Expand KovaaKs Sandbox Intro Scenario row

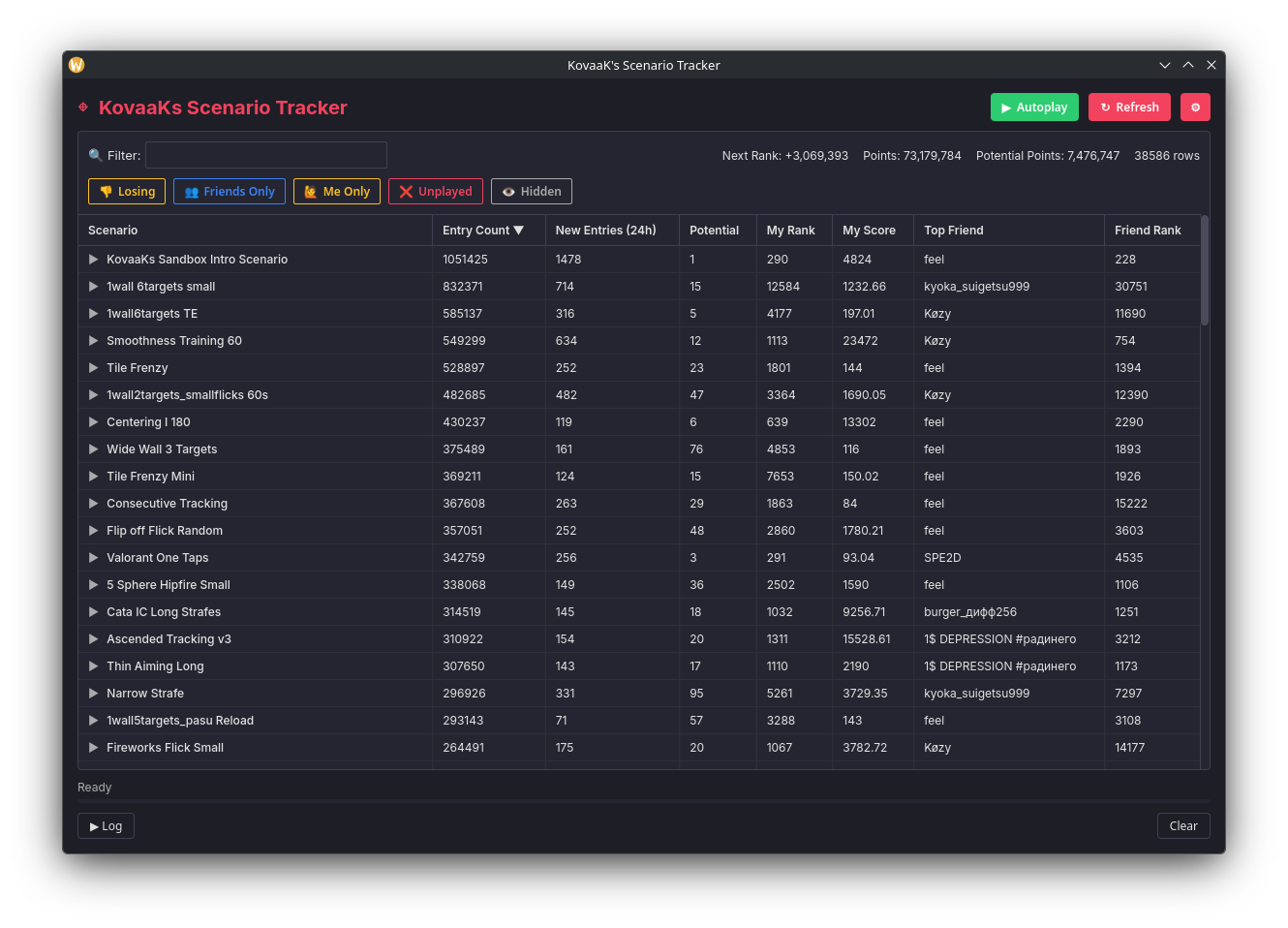pos(94,260)
